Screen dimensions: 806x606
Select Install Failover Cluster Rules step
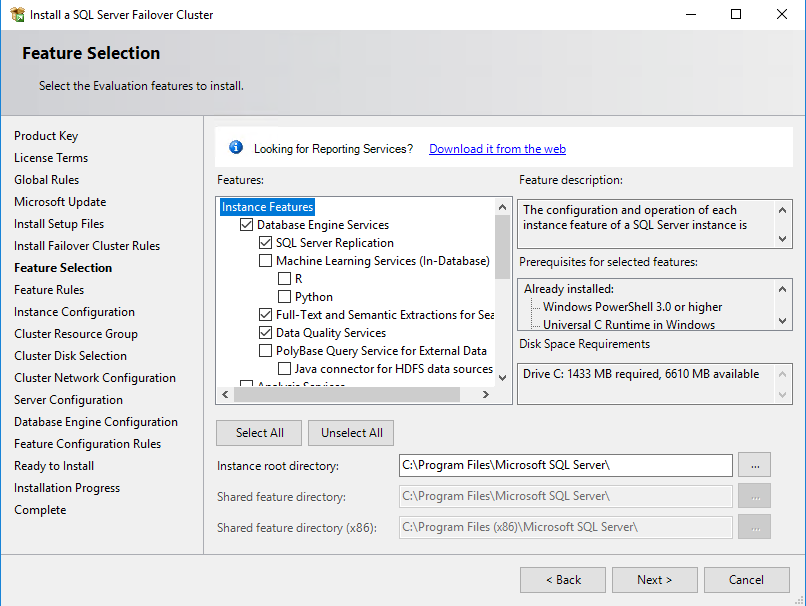(x=87, y=246)
